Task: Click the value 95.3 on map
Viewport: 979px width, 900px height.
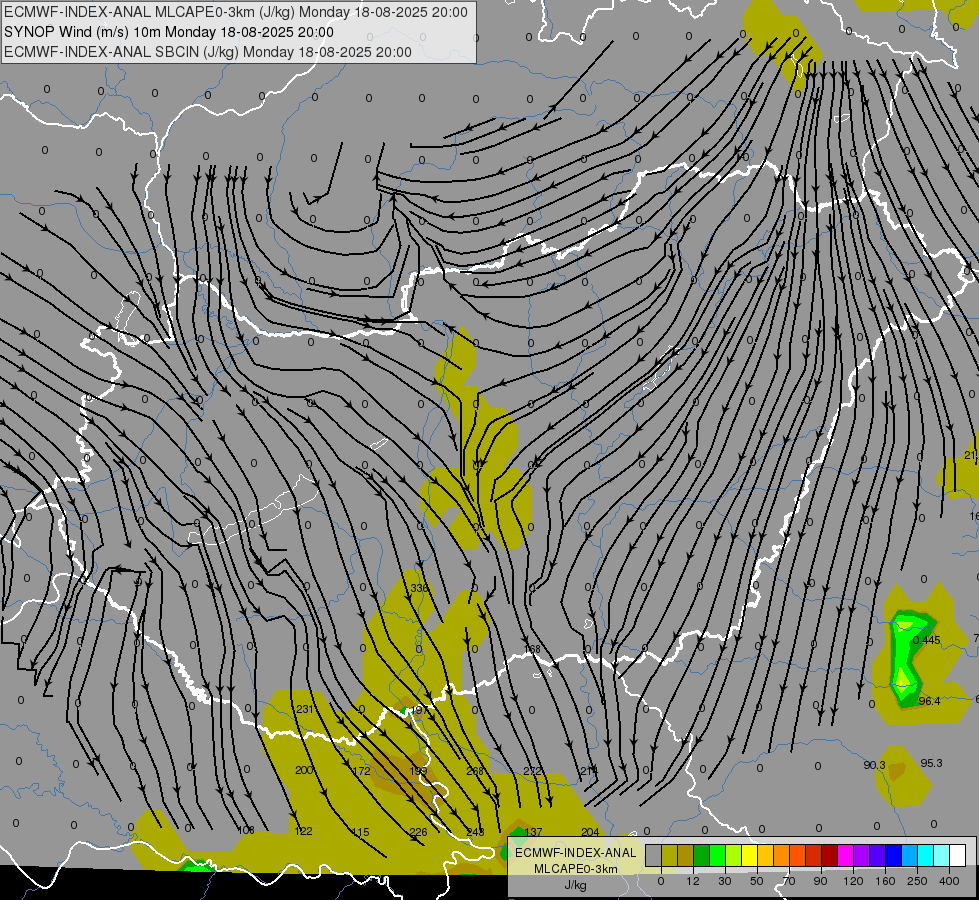Action: 932,763
